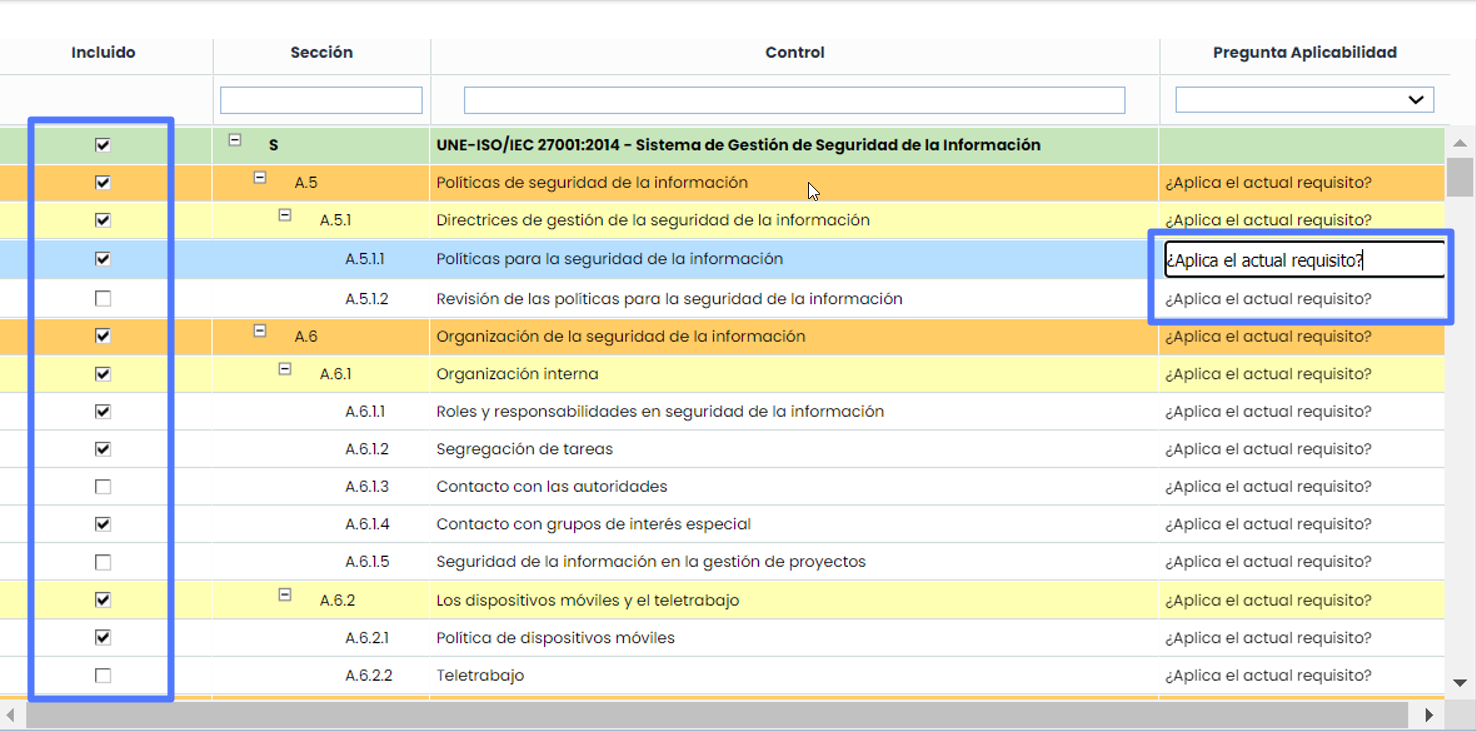Click the Sección filter text box
Screen dimensions: 1476x731
[321, 100]
